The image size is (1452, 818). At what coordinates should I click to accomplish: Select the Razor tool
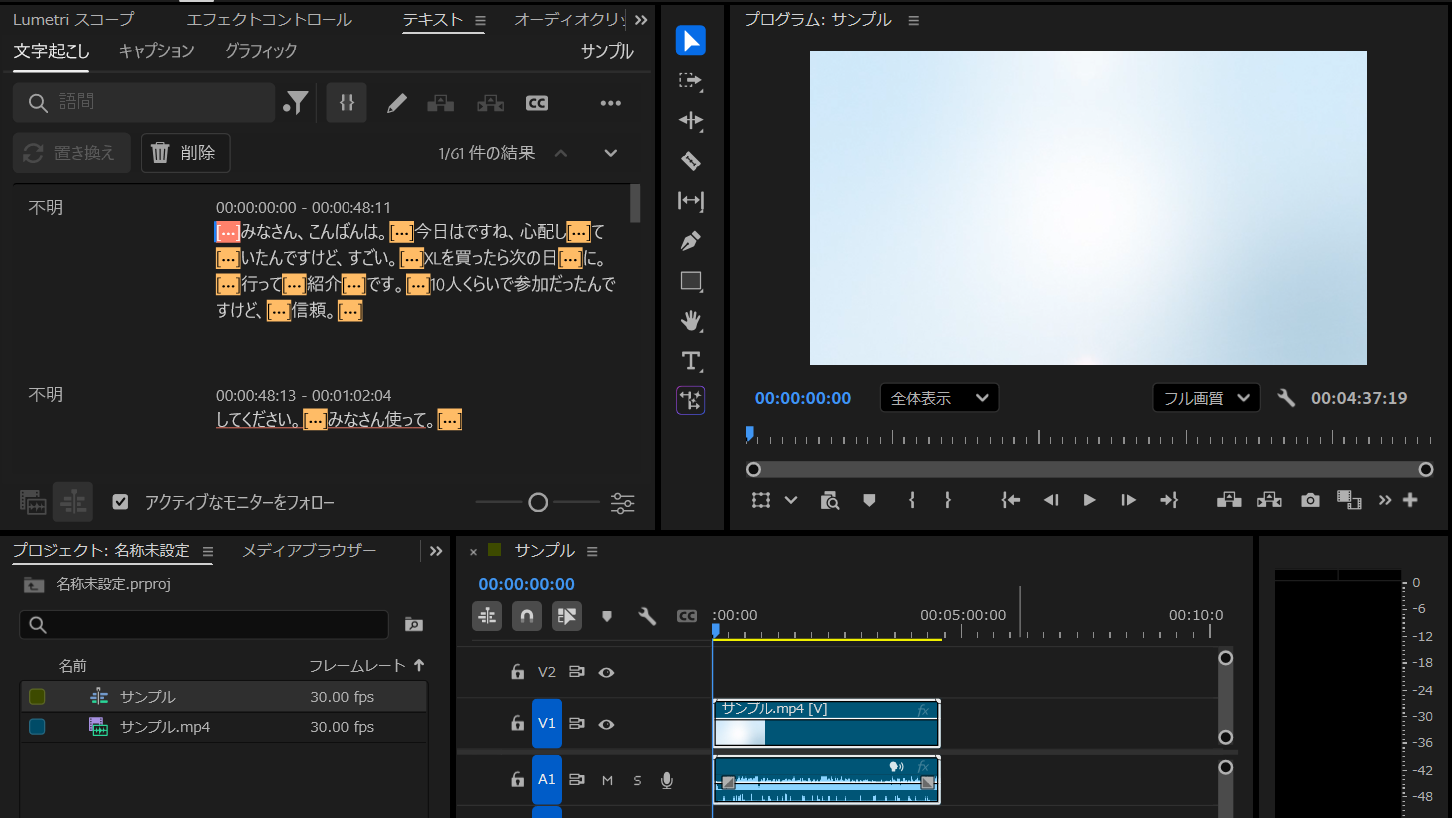click(690, 161)
